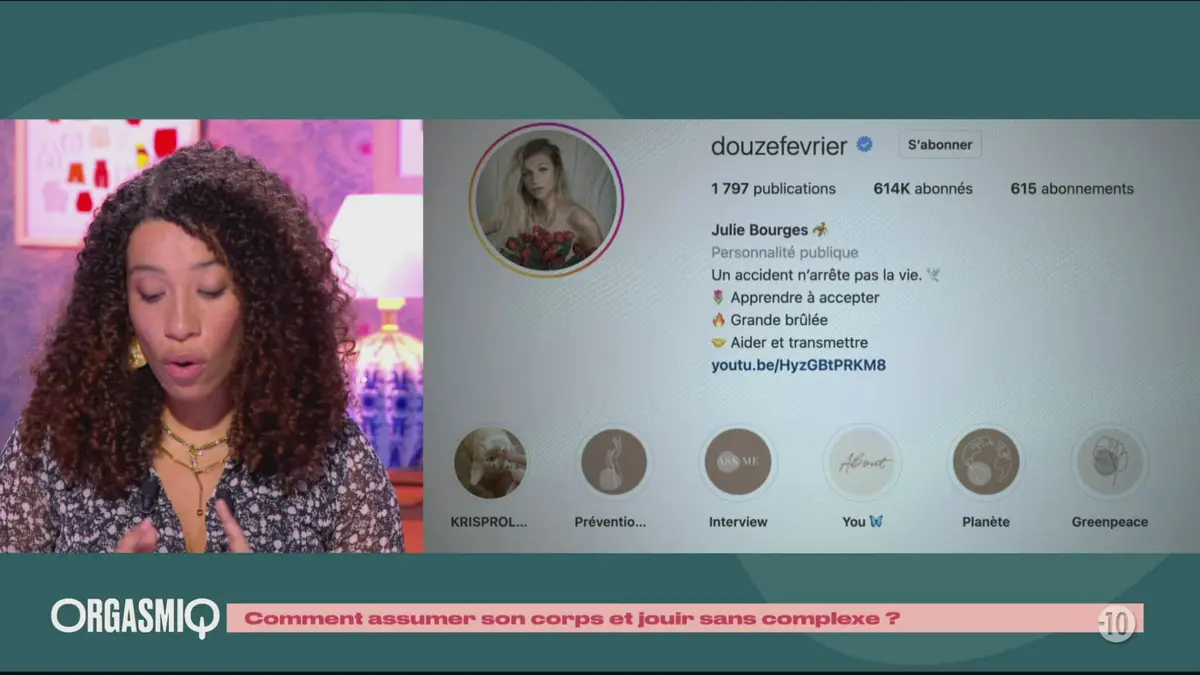
Task: Click the ORGASMIQ show logo
Action: [x=135, y=618]
